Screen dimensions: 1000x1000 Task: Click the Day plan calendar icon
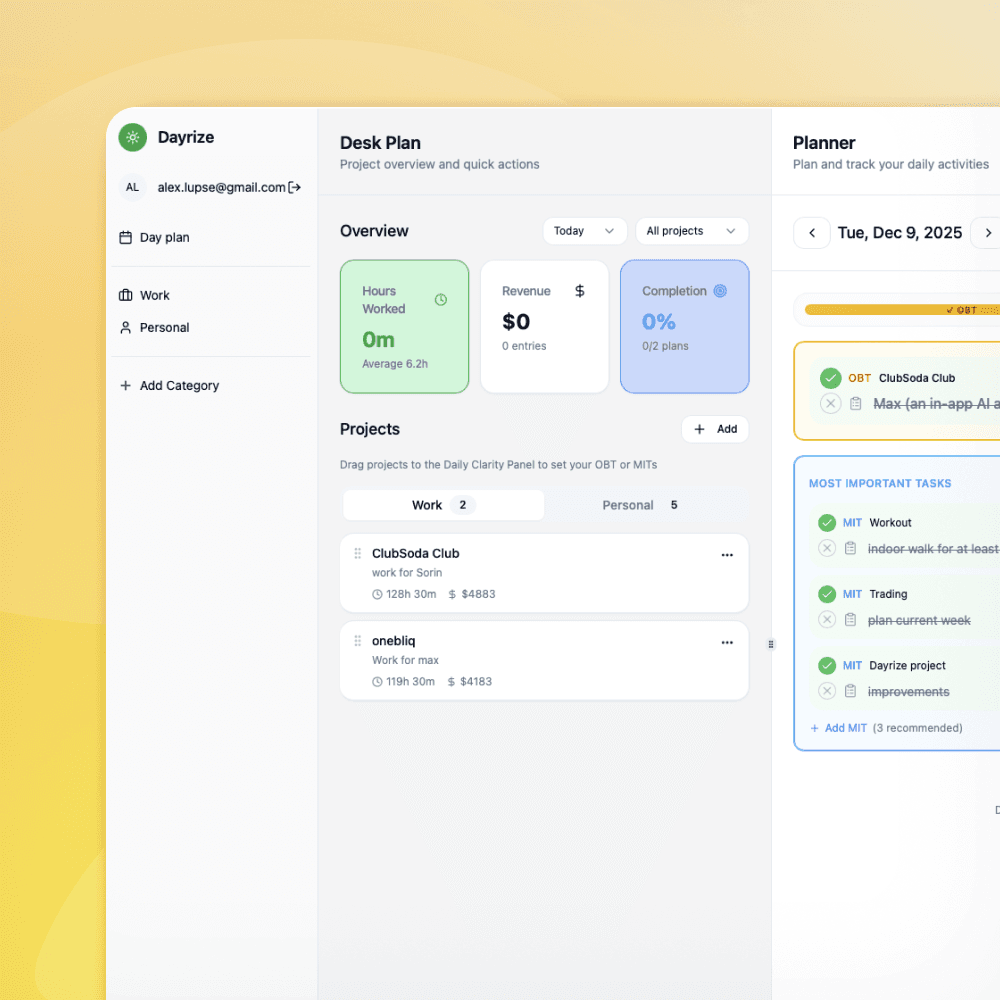(x=126, y=237)
